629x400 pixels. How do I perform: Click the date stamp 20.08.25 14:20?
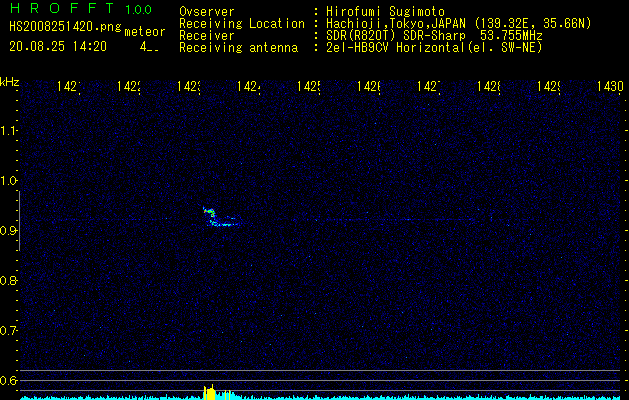[58, 47]
